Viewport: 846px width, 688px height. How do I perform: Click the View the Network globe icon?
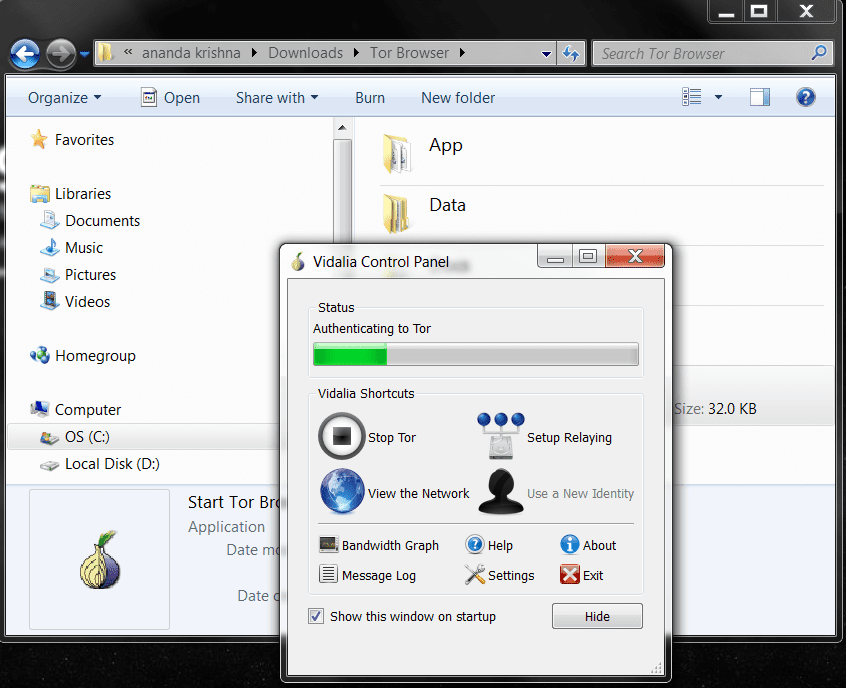(x=342, y=491)
